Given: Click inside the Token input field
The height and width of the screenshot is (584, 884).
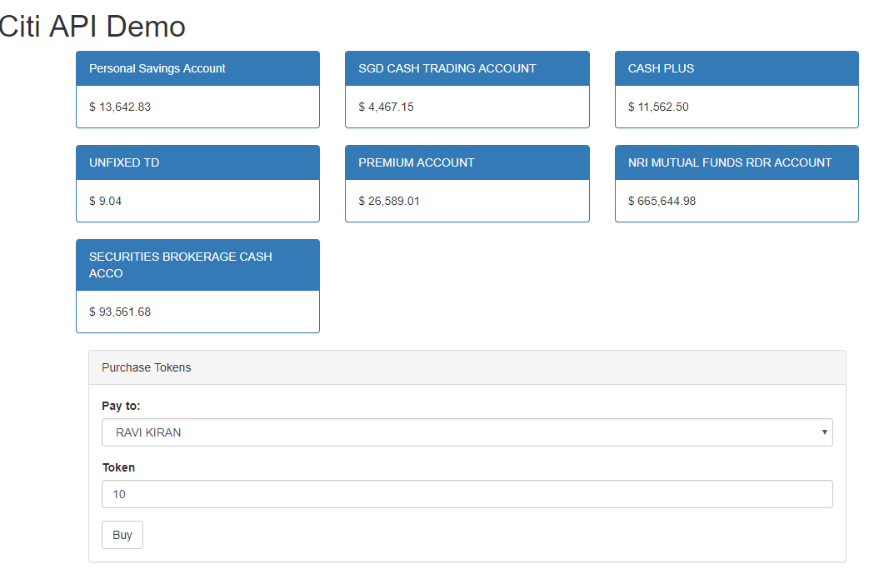Looking at the screenshot, I should 466,493.
